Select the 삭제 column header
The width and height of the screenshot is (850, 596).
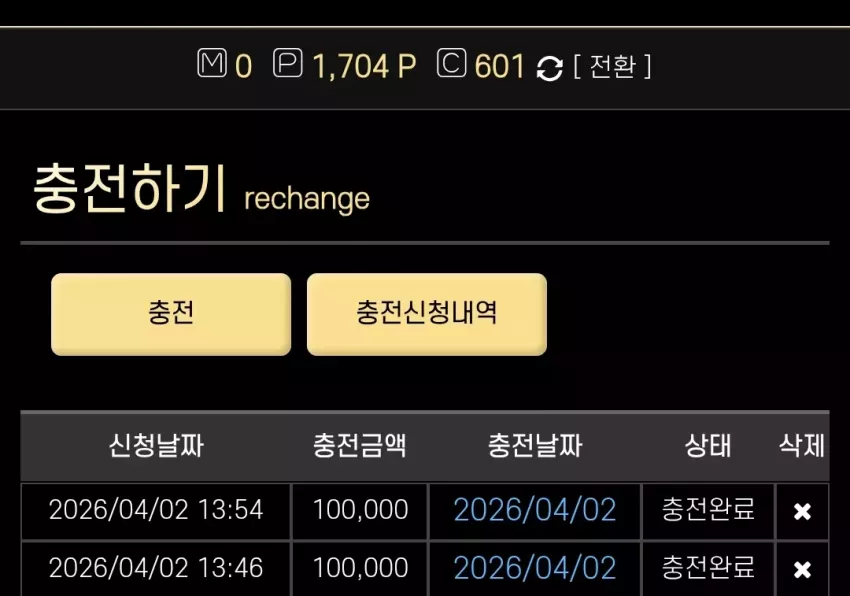[802, 446]
